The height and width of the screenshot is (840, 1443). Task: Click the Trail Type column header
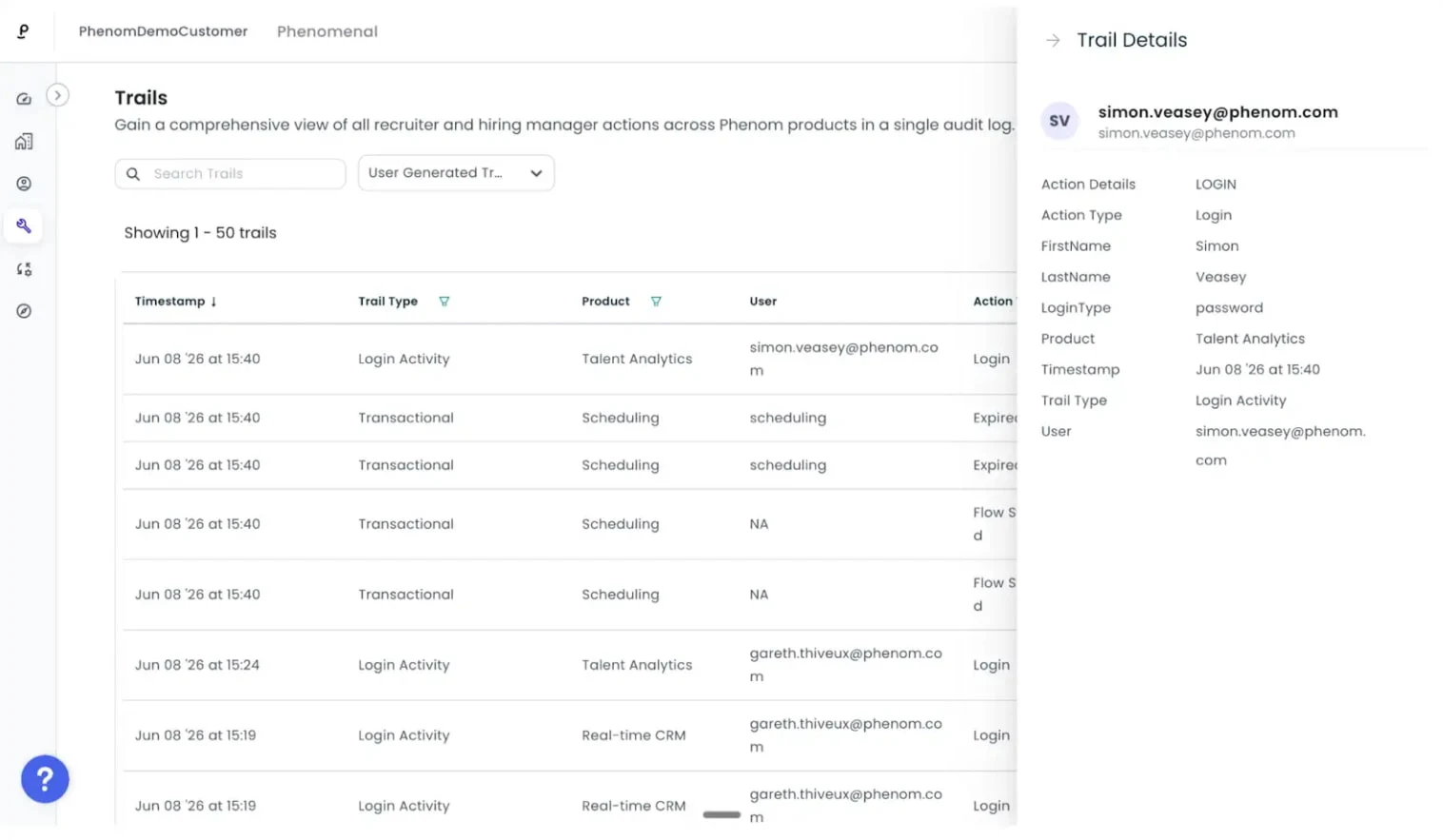click(x=388, y=302)
